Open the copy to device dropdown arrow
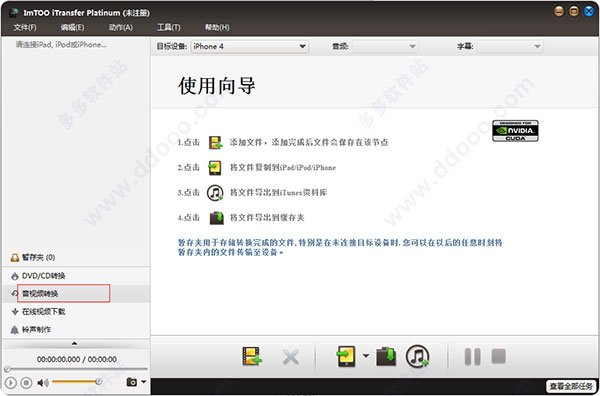 [366, 356]
